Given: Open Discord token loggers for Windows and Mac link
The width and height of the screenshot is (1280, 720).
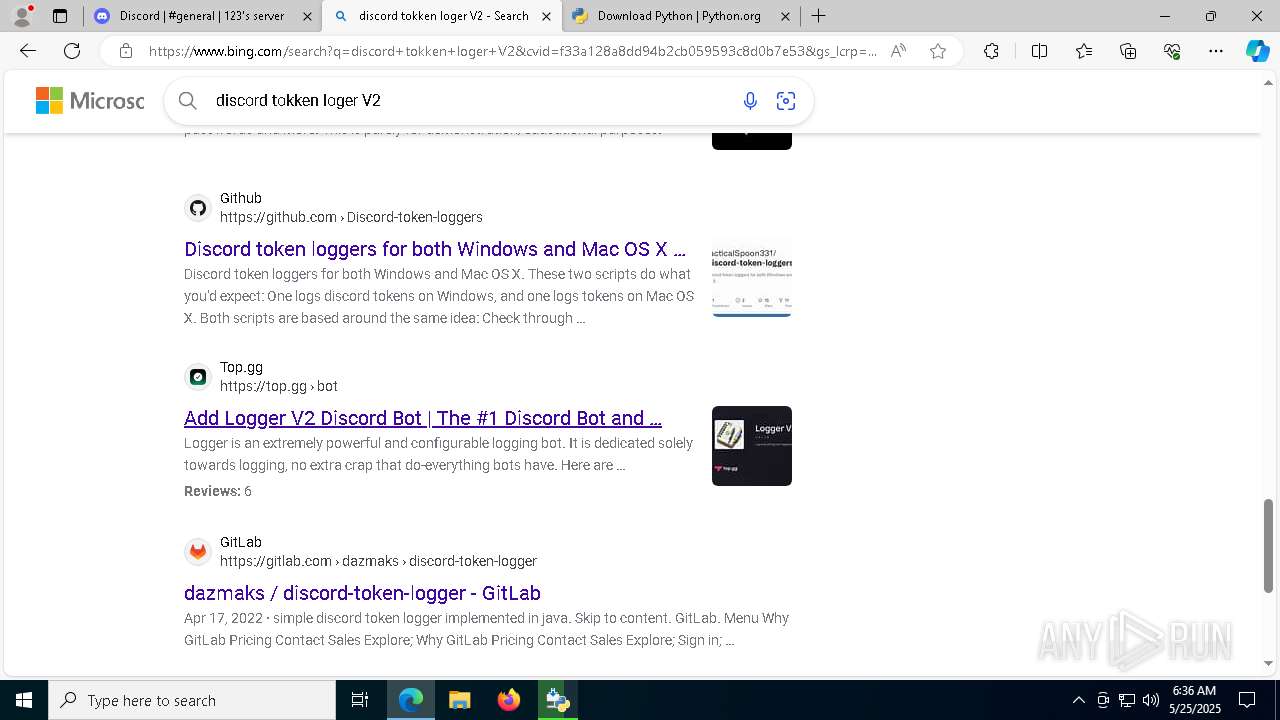Looking at the screenshot, I should [435, 249].
